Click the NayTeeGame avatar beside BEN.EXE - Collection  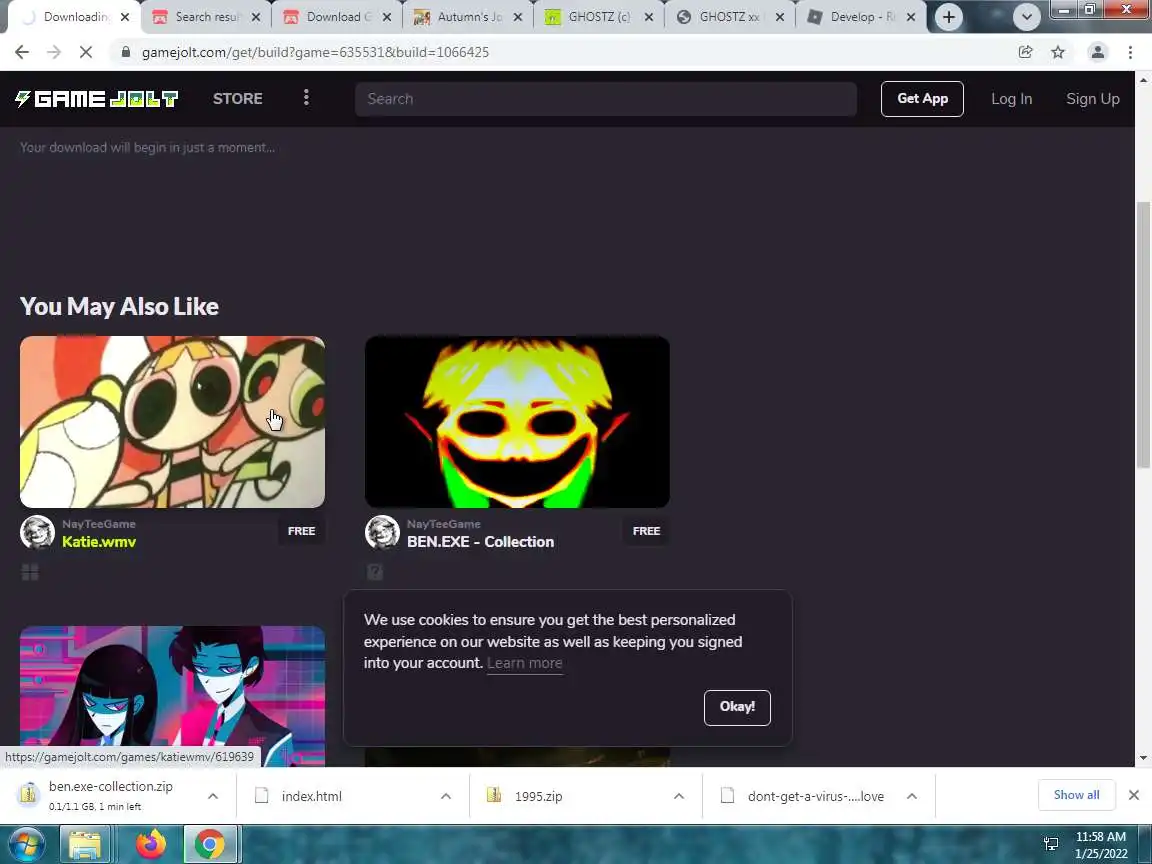tap(382, 533)
